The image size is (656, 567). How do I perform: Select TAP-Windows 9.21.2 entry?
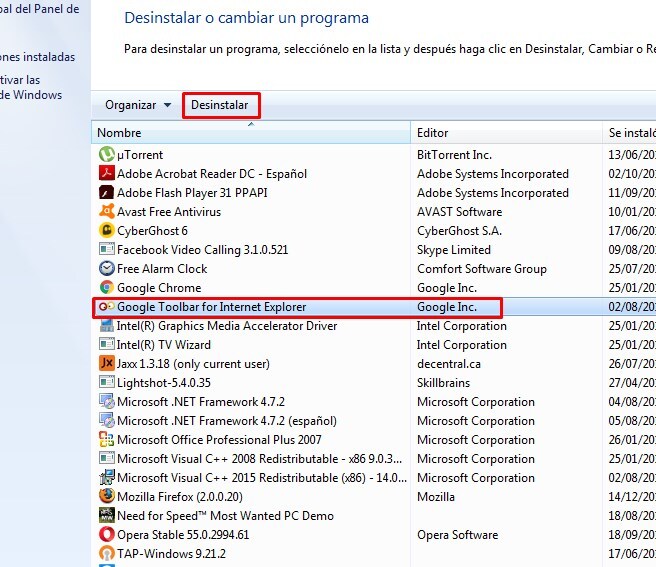pos(171,554)
